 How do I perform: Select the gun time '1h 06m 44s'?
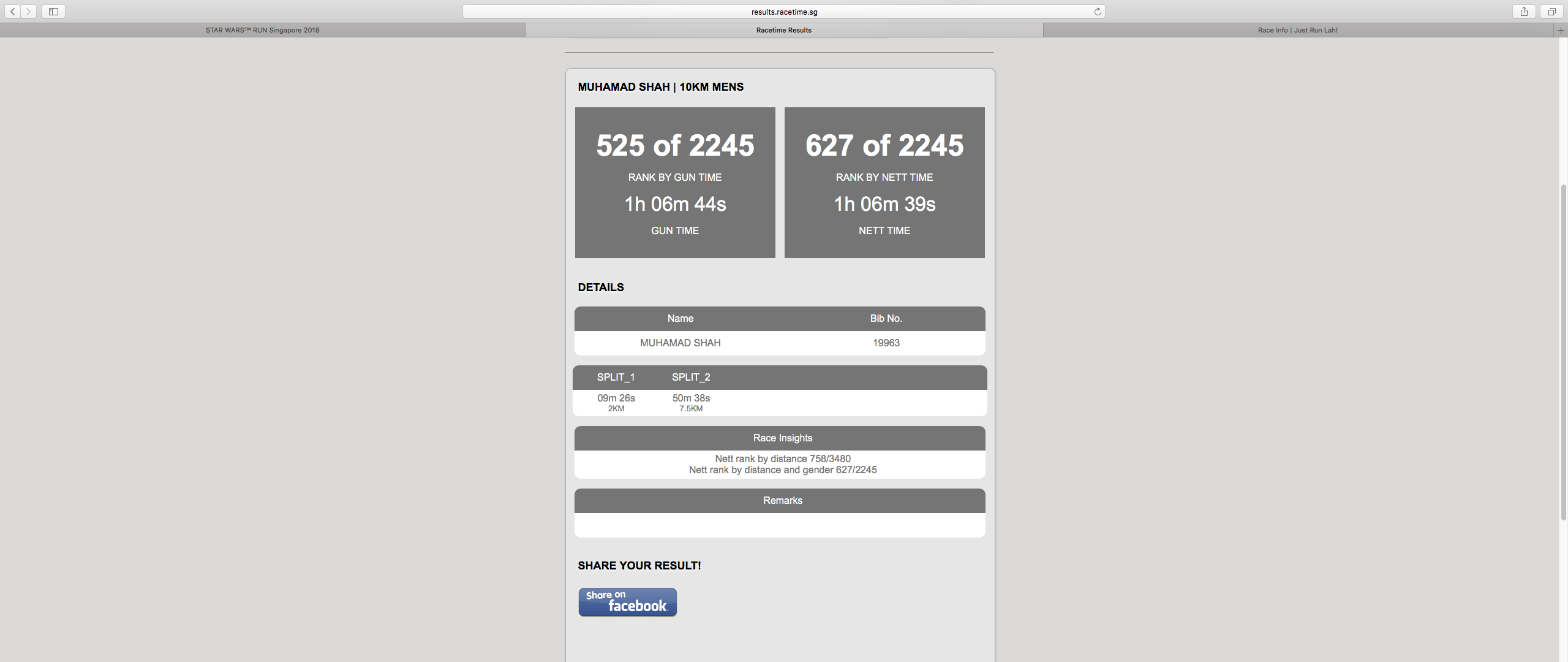675,204
